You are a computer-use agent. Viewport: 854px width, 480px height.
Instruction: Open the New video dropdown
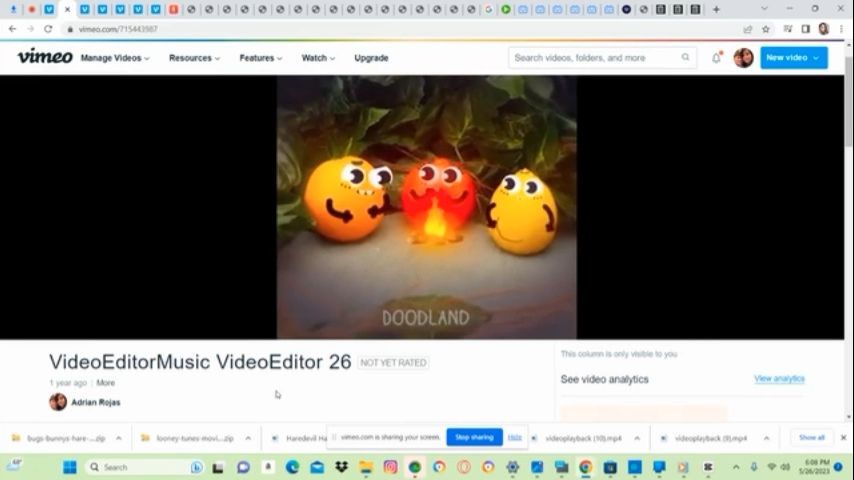tap(793, 58)
